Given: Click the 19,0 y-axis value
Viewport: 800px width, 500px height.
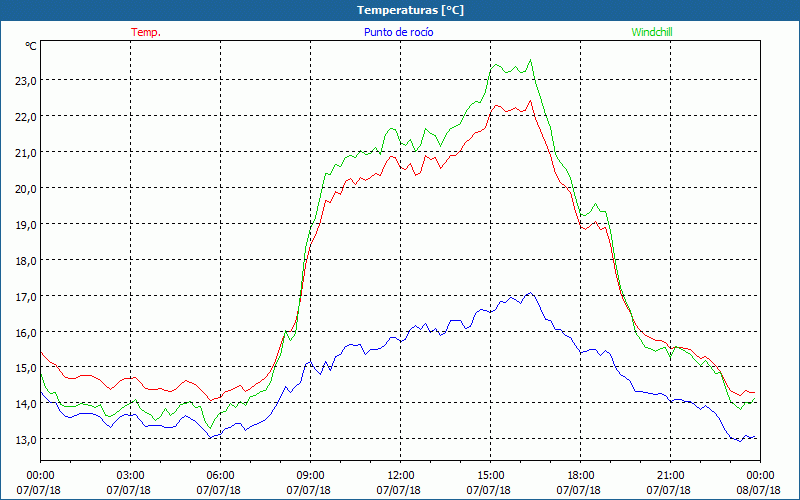Looking at the screenshot, I should tap(26, 224).
